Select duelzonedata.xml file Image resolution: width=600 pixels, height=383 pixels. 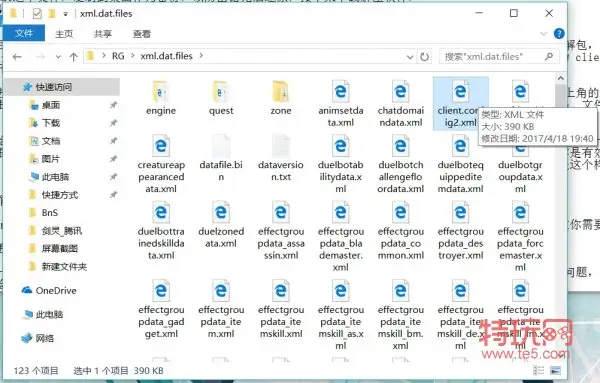tap(221, 225)
